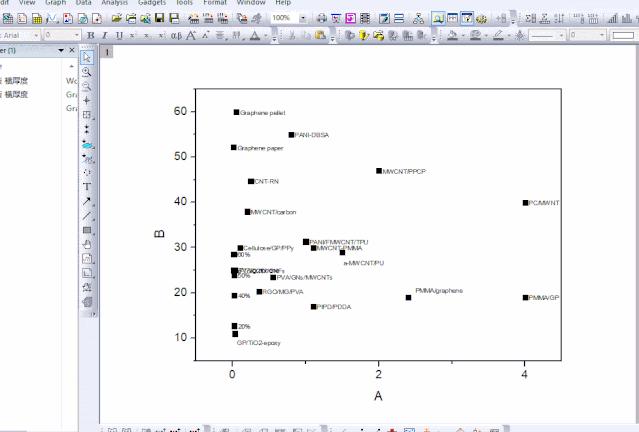Select the Screen Reader crosshair tool
The width and height of the screenshot is (639, 432).
[86, 101]
